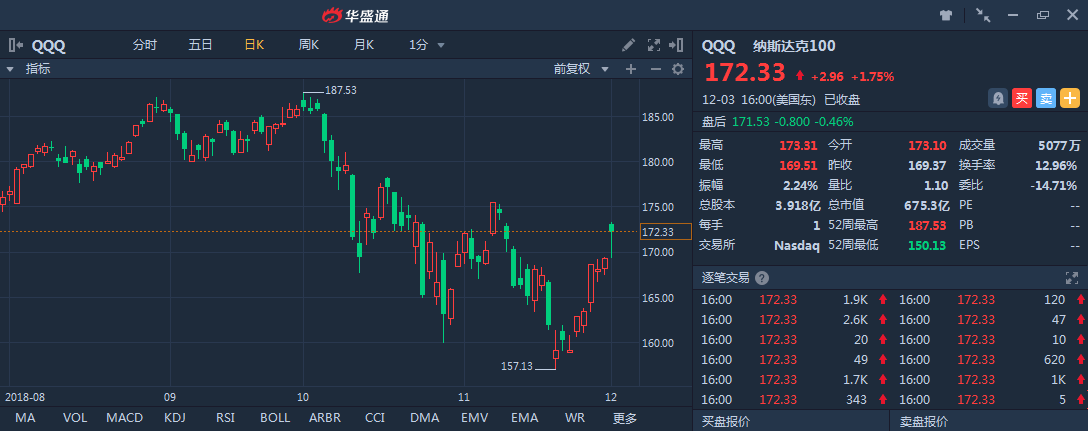Set price alert with bell icon
Viewport: 1088px width, 431px height.
[998, 99]
